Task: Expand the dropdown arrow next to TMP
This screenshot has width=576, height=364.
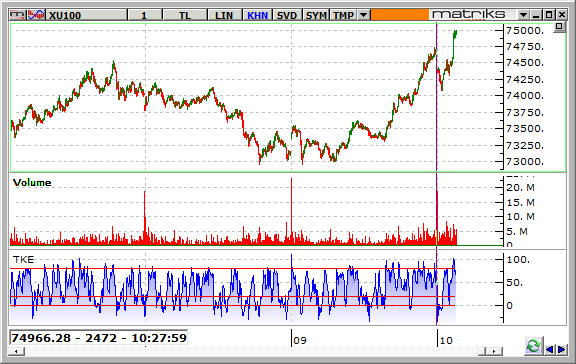Action: [x=364, y=15]
